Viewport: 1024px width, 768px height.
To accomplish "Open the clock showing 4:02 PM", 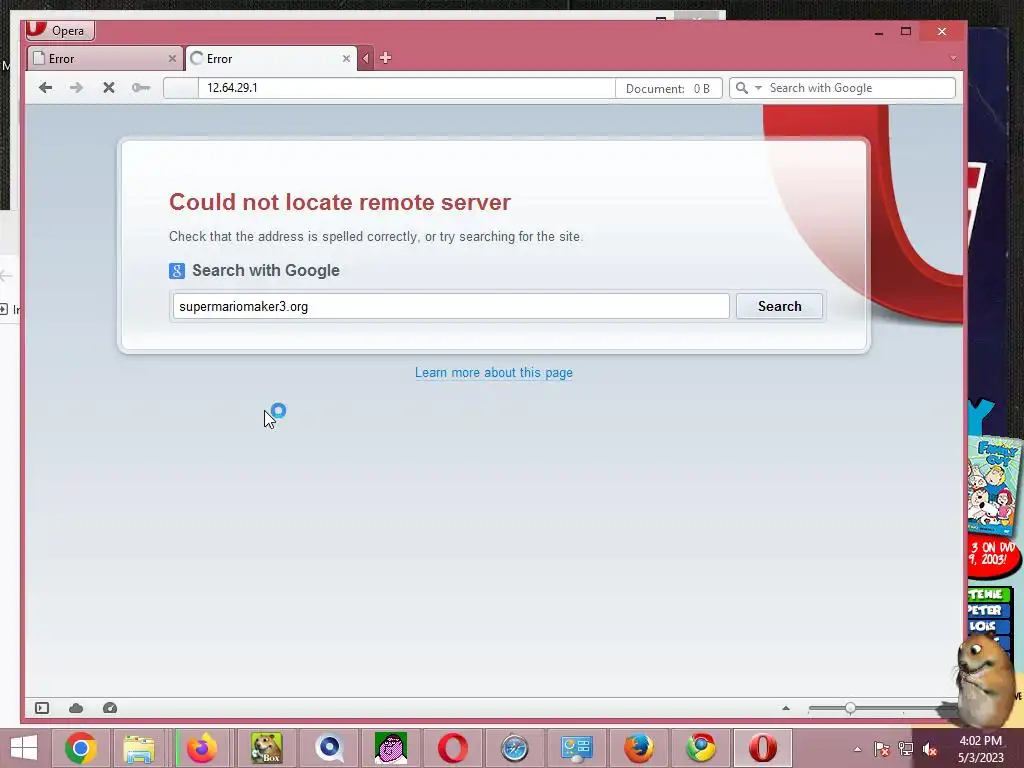I will 981,749.
